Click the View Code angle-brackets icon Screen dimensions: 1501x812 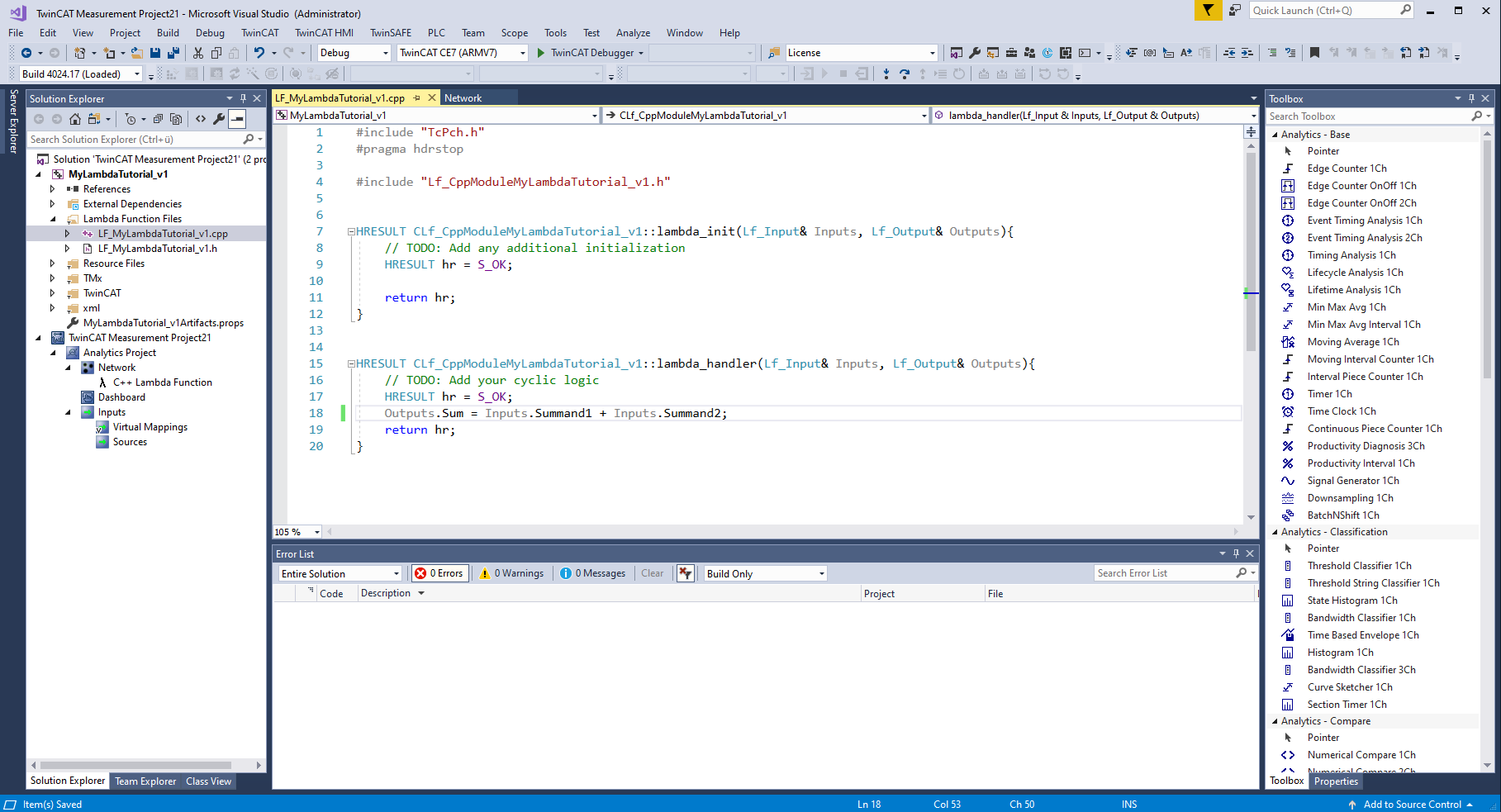tap(201, 119)
